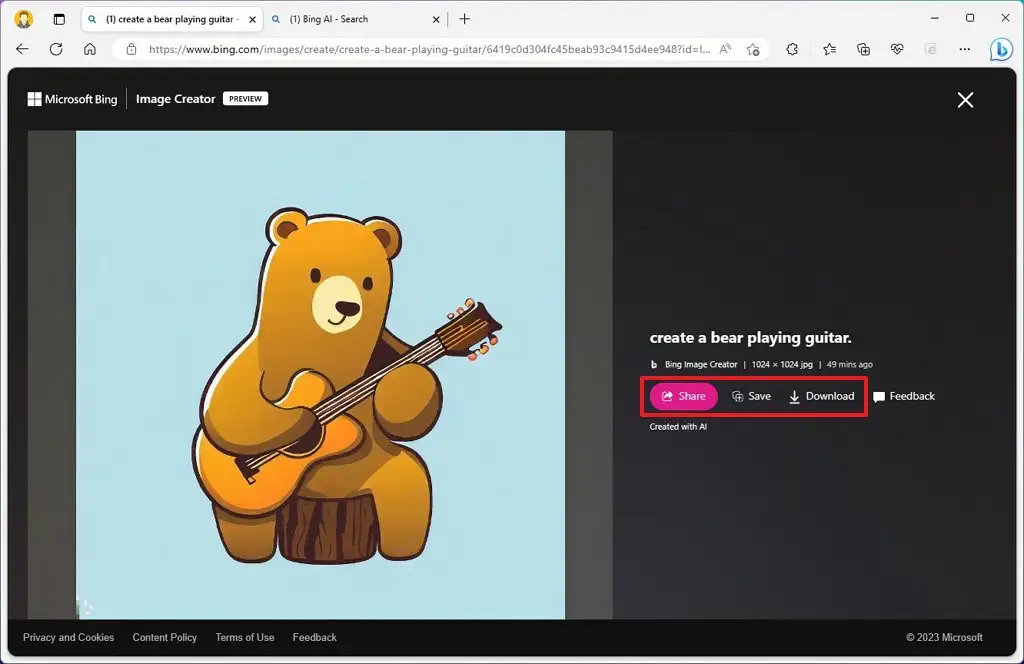The height and width of the screenshot is (664, 1024).
Task: Close the Bing AI - Search tab
Action: (436, 20)
